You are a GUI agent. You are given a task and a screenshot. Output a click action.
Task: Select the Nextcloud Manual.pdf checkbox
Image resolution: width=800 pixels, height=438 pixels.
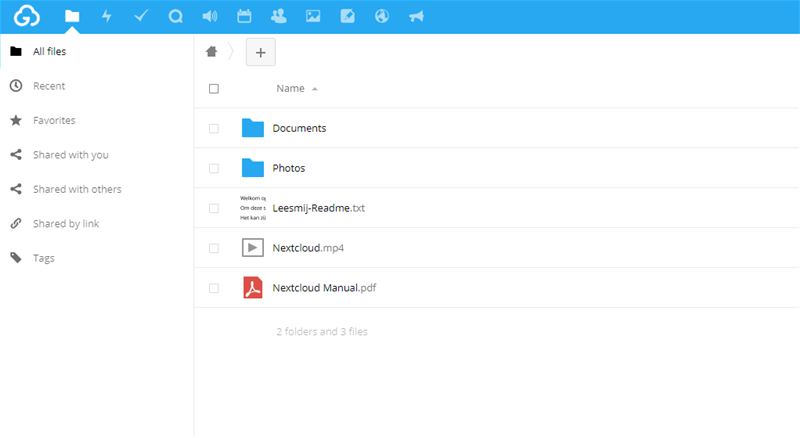click(x=214, y=288)
